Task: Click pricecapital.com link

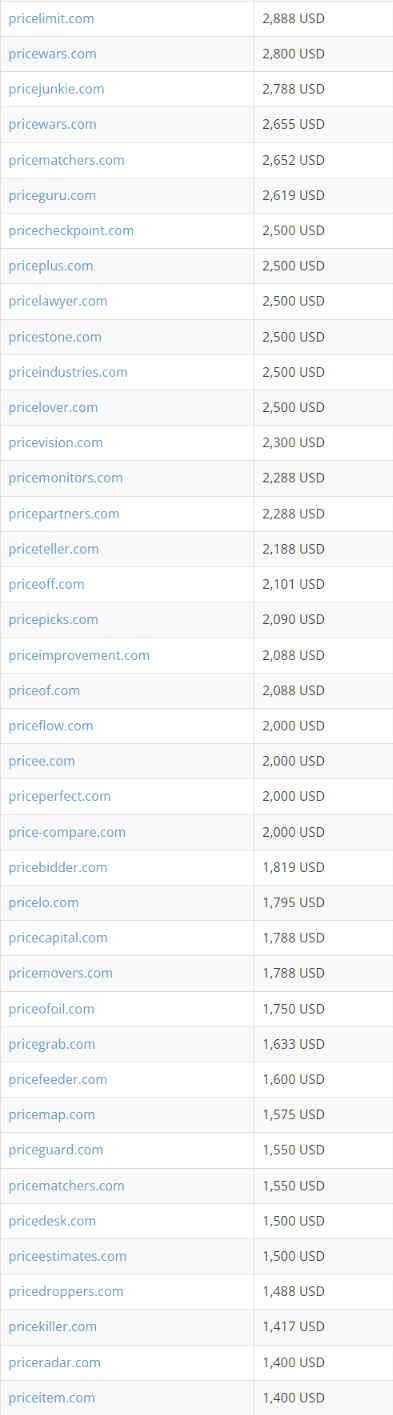Action: coord(58,937)
